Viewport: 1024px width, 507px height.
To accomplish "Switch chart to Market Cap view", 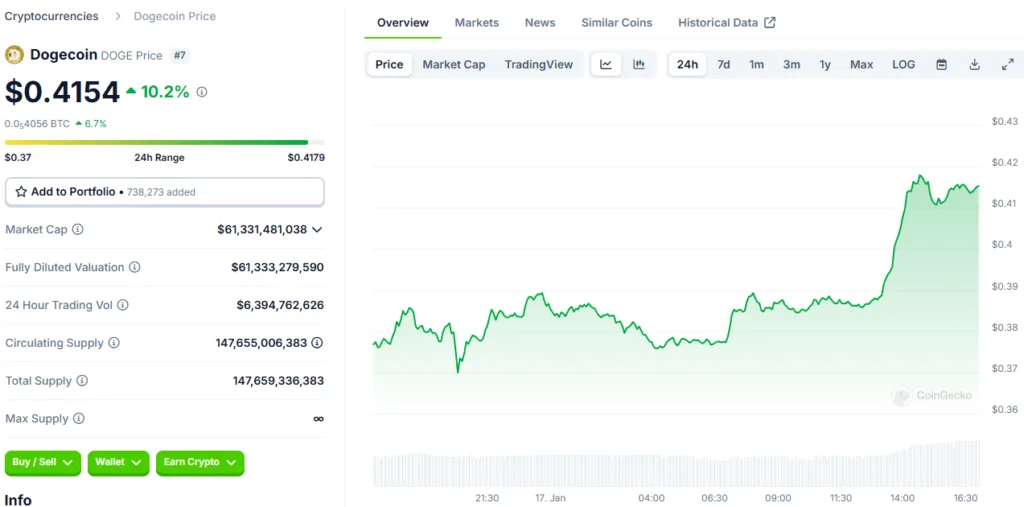I will tap(454, 64).
